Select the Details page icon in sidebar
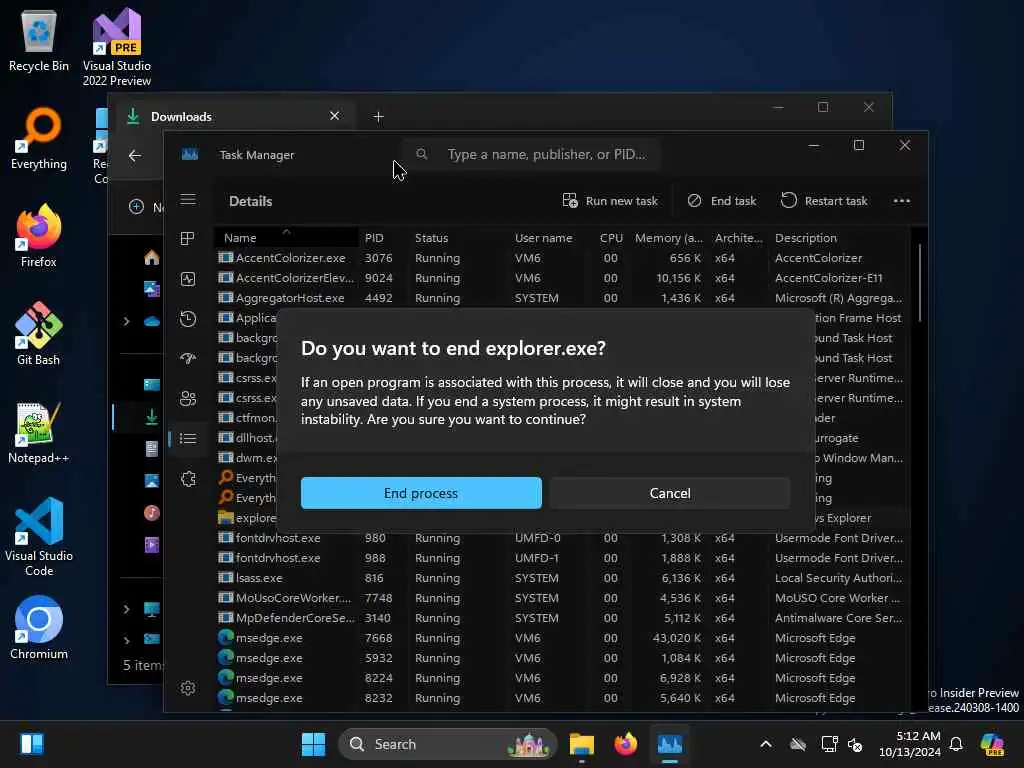1024x768 pixels. pos(188,438)
